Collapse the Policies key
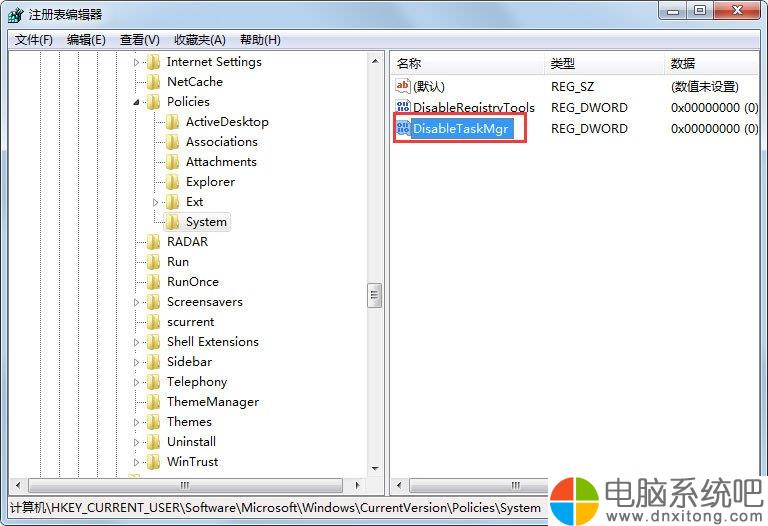 tap(136, 102)
